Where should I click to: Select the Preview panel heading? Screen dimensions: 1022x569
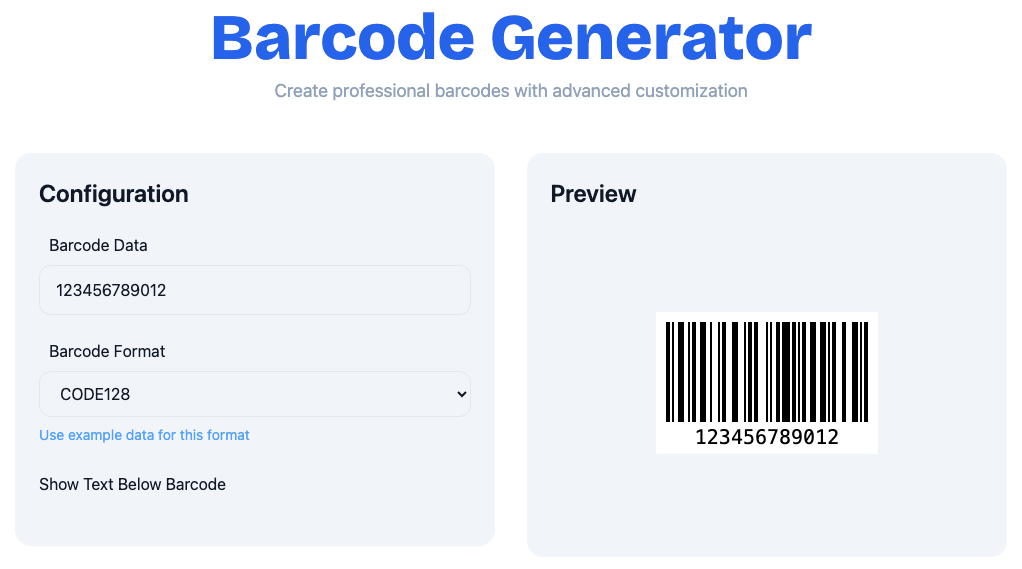593,194
